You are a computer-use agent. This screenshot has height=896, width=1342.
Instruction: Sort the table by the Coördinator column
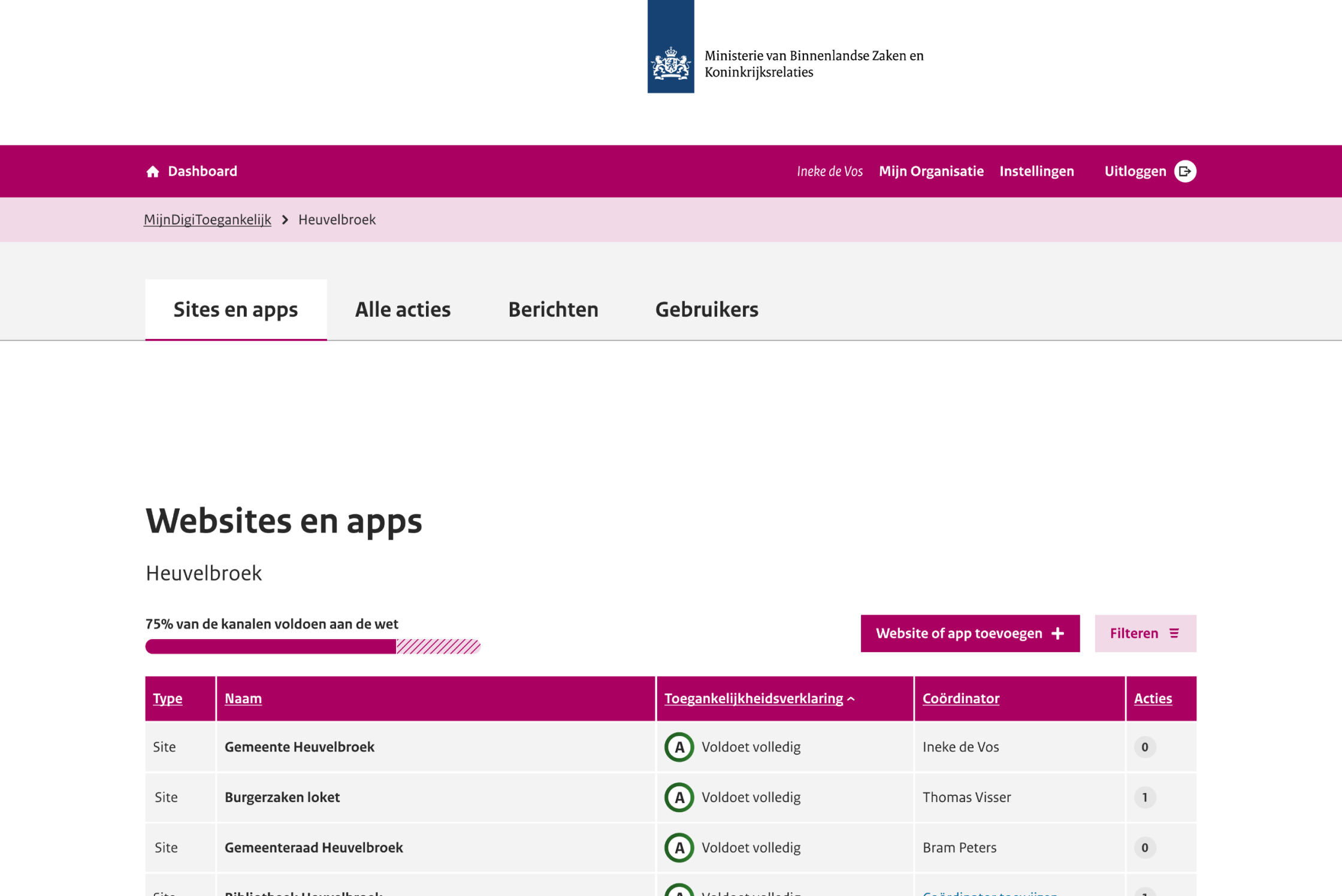pyautogui.click(x=960, y=698)
